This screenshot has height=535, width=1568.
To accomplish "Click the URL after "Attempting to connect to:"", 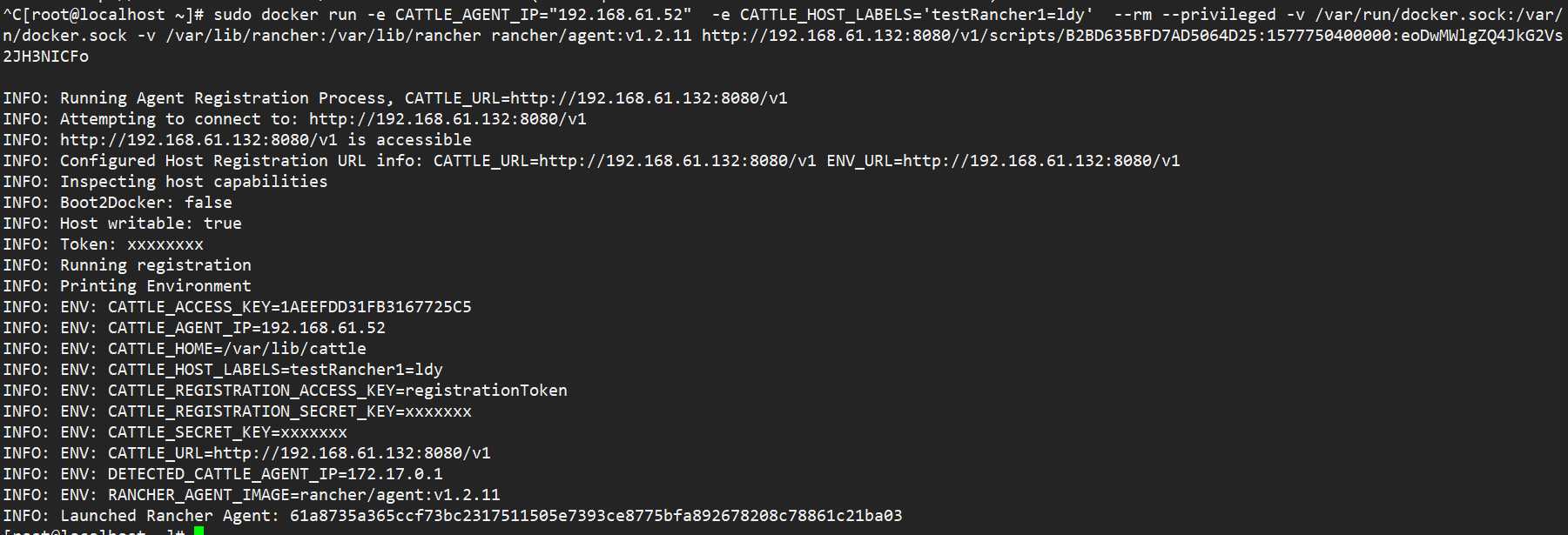I will point(448,119).
